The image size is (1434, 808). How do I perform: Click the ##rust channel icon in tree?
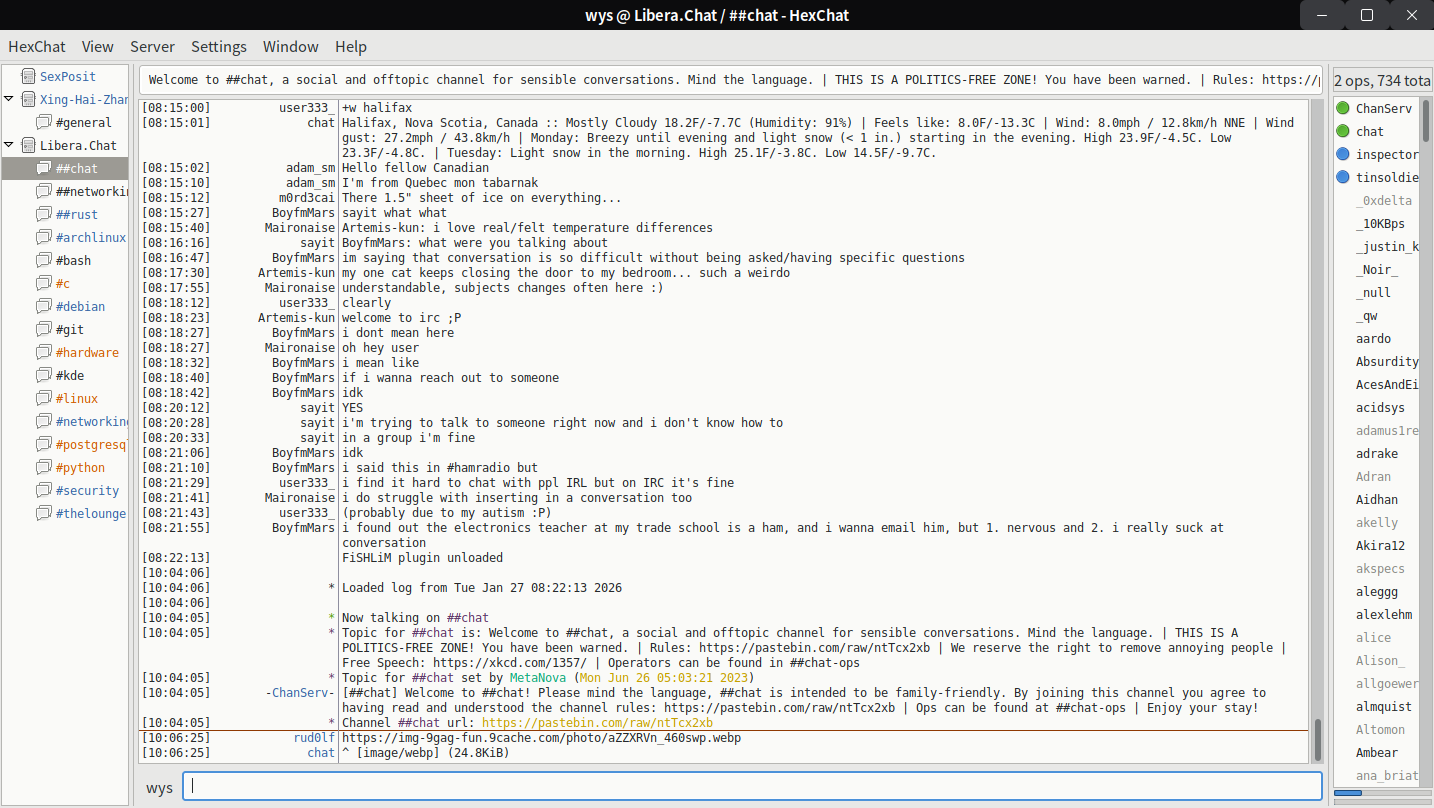point(43,215)
